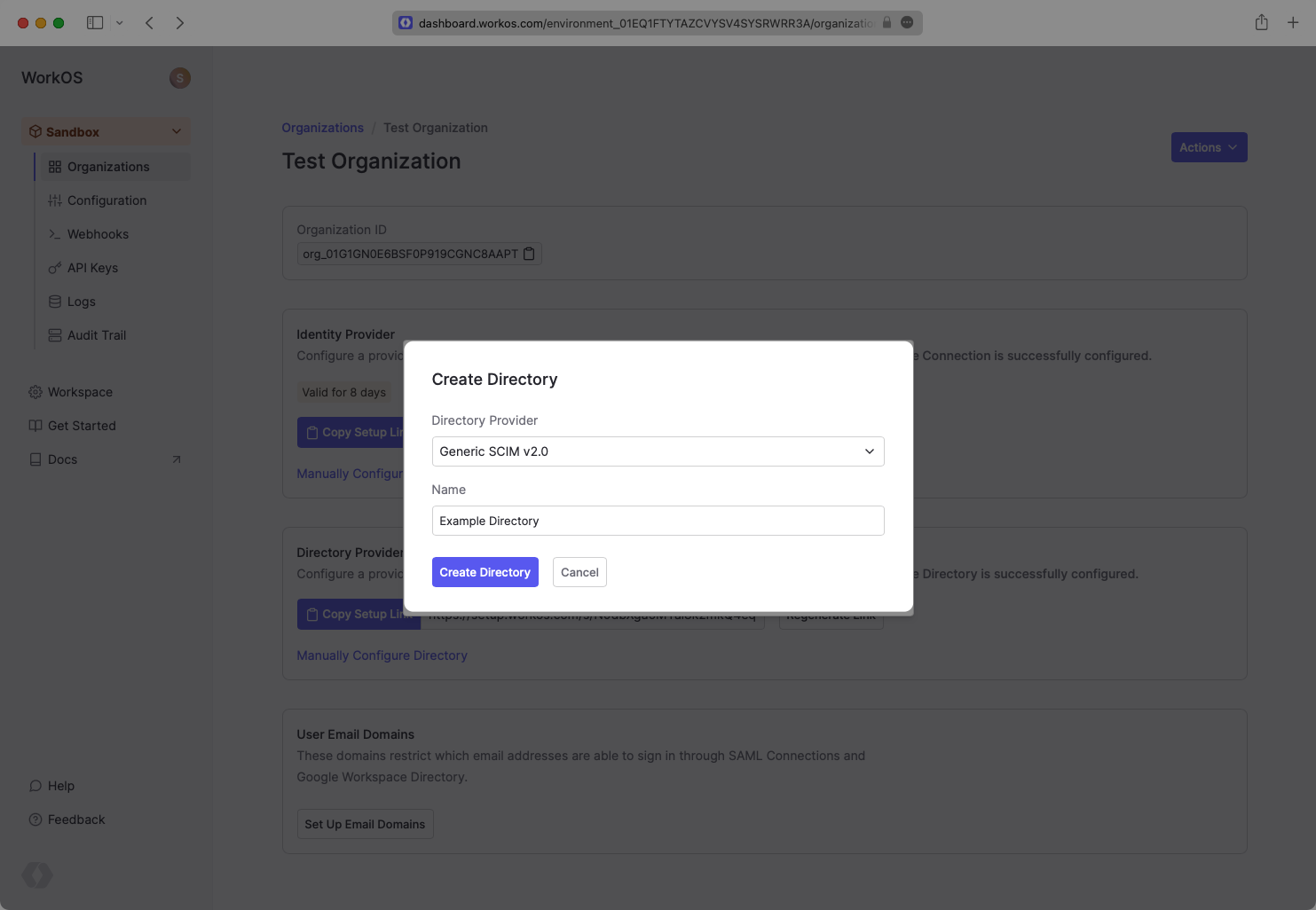Click the browser forward arrow
Image resolution: width=1316 pixels, height=910 pixels.
180,23
